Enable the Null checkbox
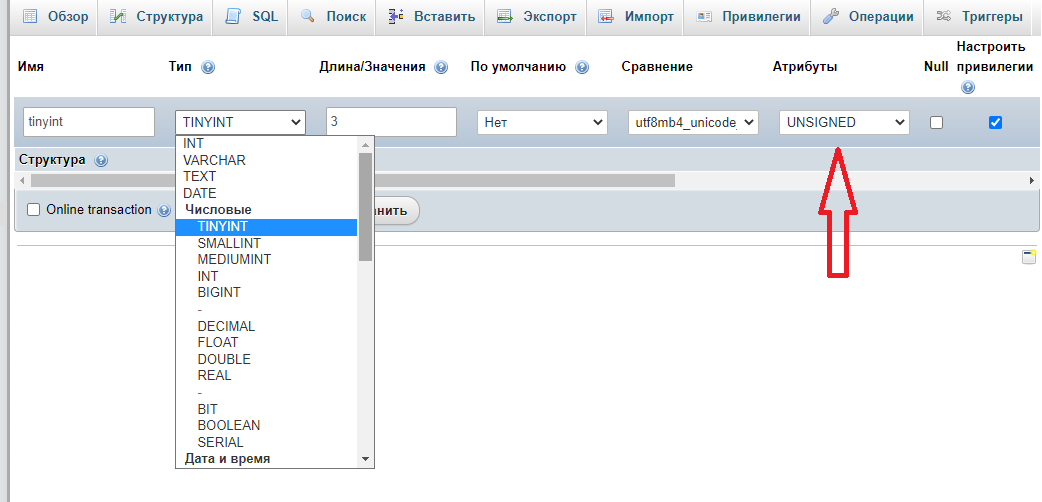 (937, 122)
